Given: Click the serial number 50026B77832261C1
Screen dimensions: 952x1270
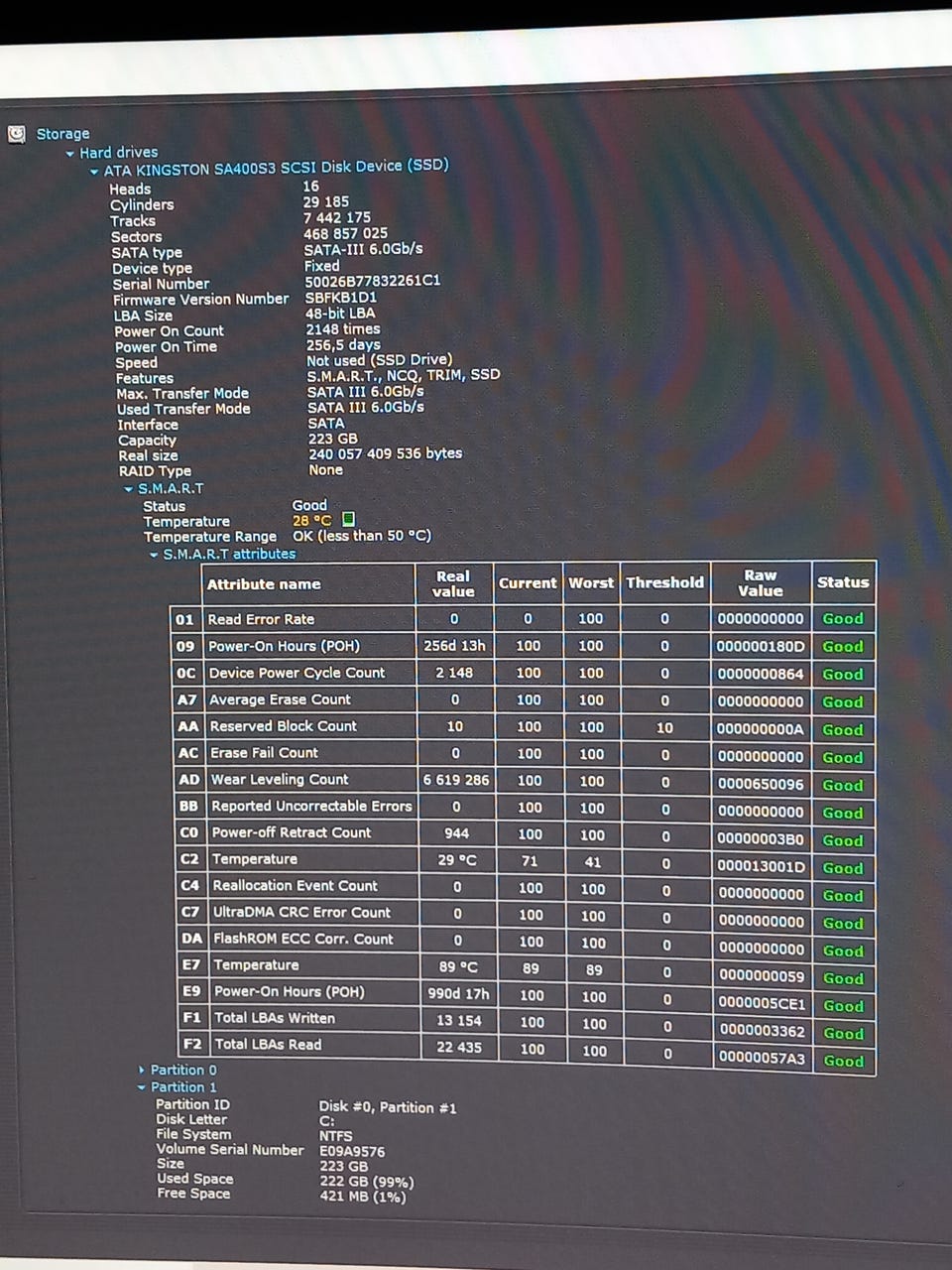Looking at the screenshot, I should tap(372, 281).
